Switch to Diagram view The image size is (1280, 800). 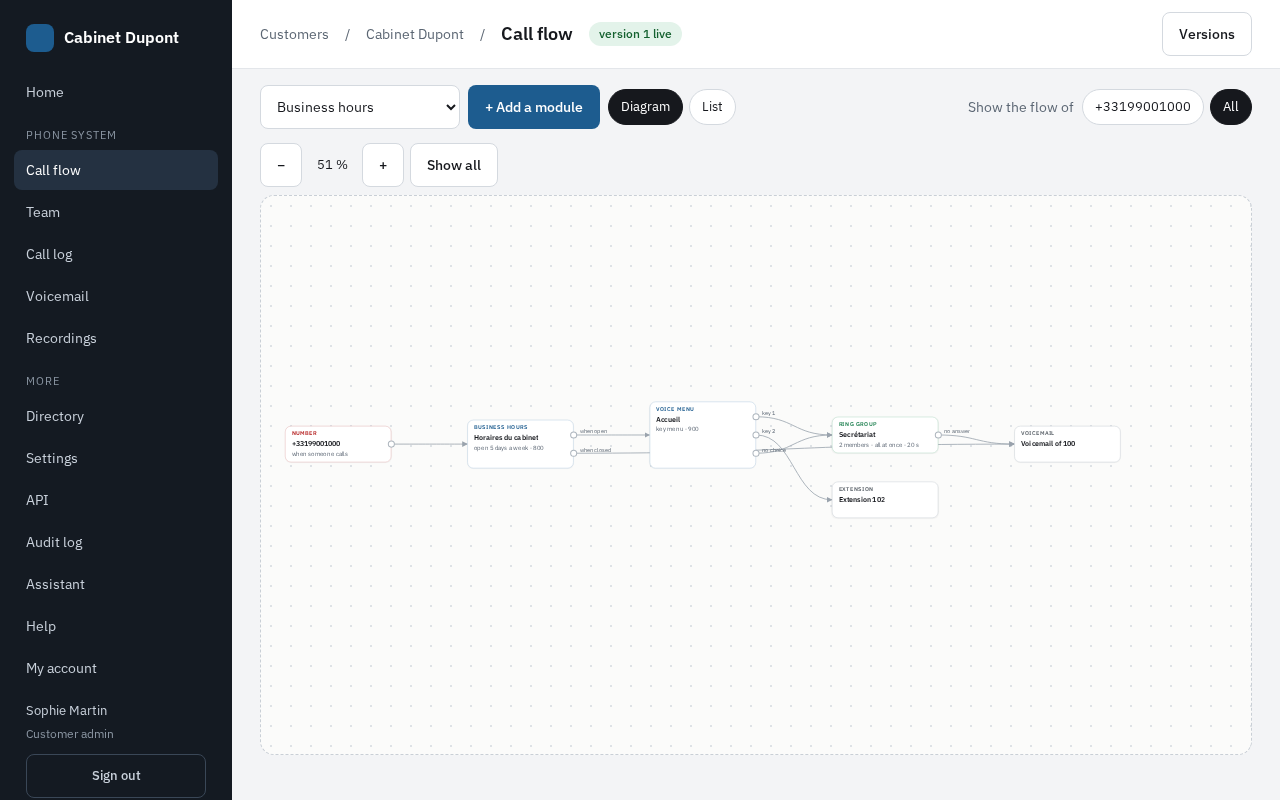click(x=645, y=107)
